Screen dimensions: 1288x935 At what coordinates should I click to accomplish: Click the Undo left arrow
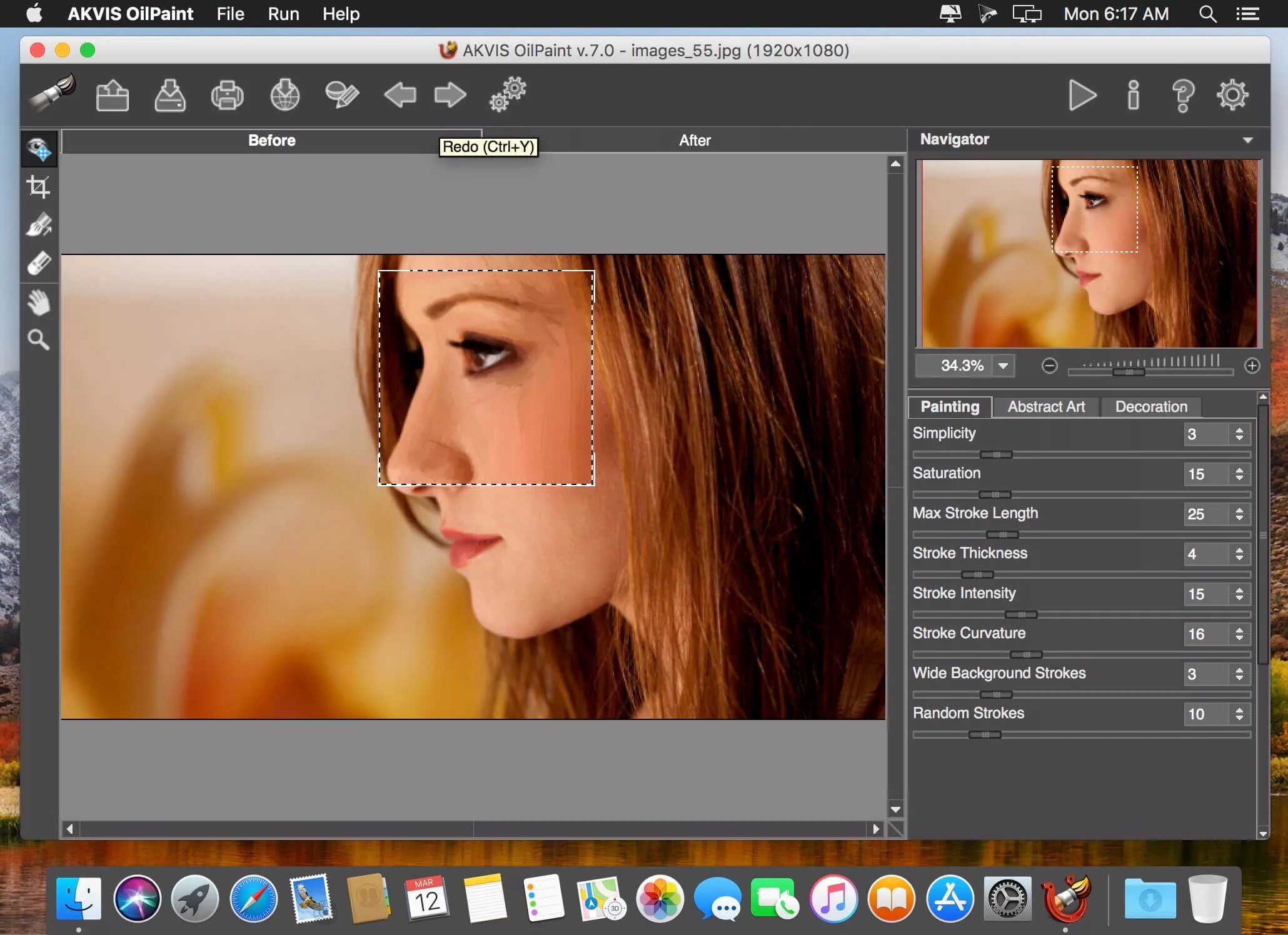pos(400,96)
